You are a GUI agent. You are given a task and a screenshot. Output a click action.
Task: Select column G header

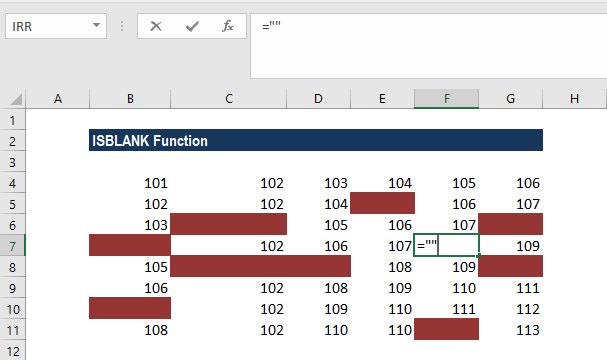click(x=511, y=99)
